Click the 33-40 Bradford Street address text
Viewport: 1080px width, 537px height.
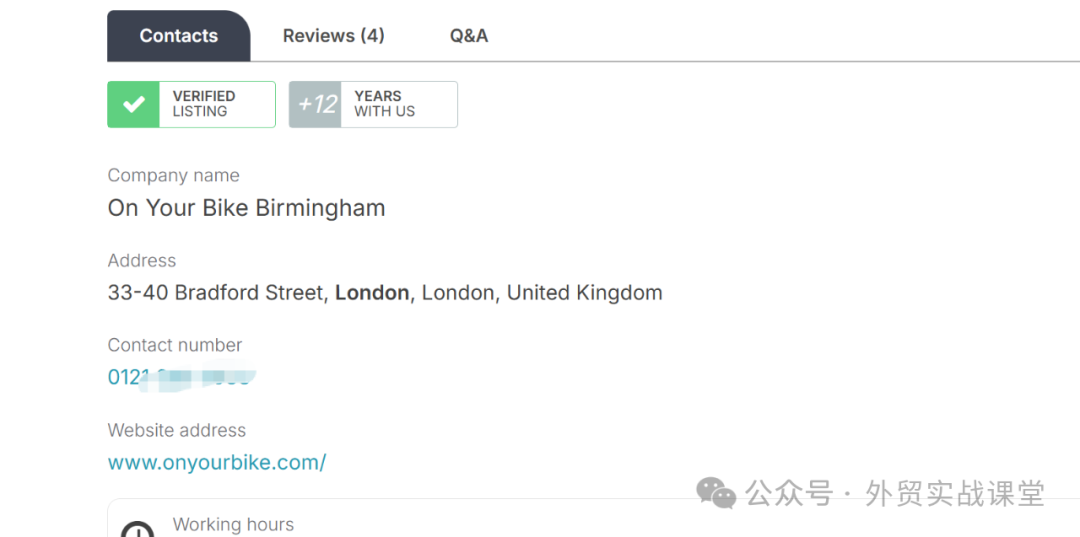pyautogui.click(x=217, y=293)
